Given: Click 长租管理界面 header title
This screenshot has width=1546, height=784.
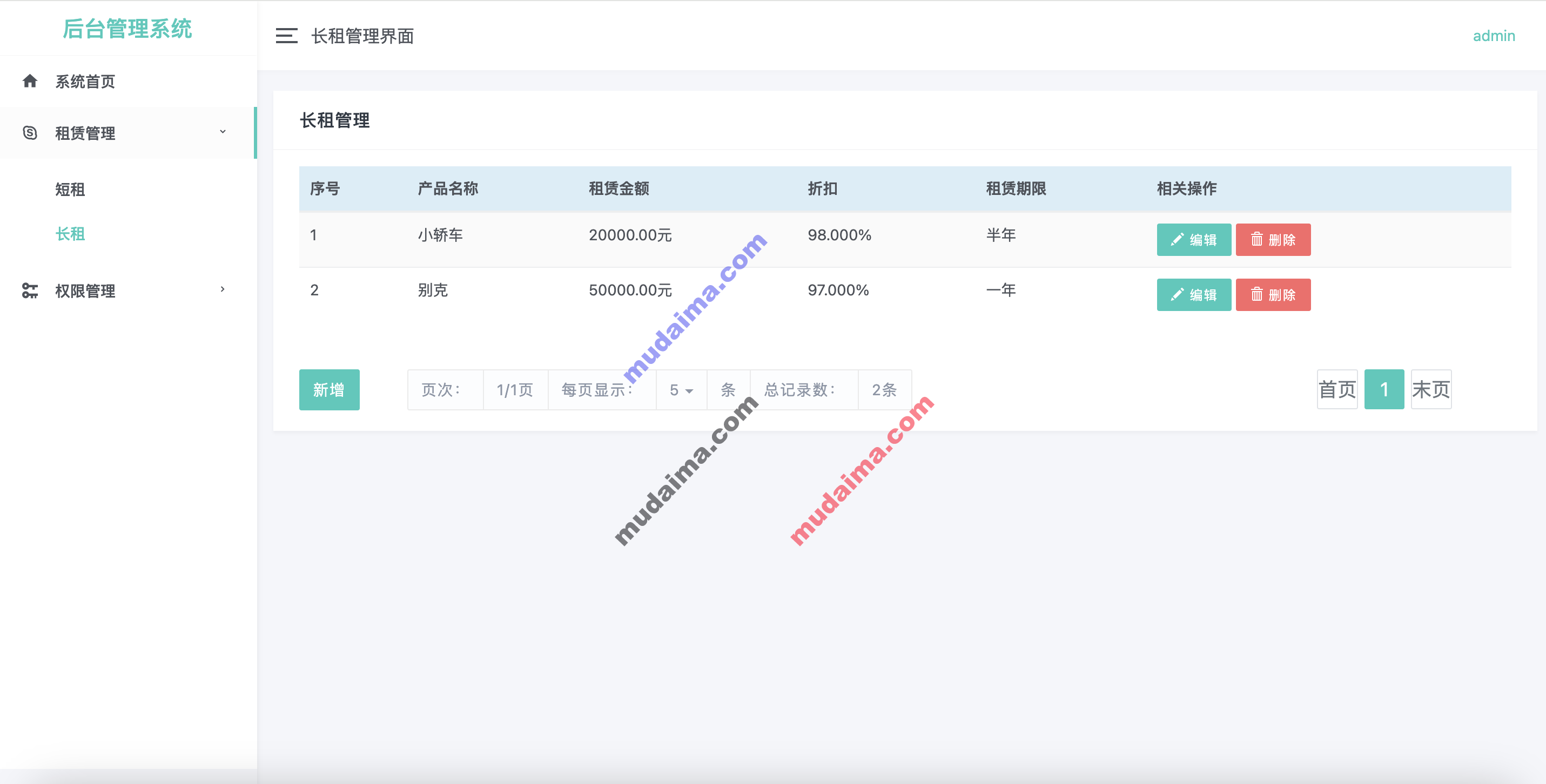Looking at the screenshot, I should click(x=362, y=36).
